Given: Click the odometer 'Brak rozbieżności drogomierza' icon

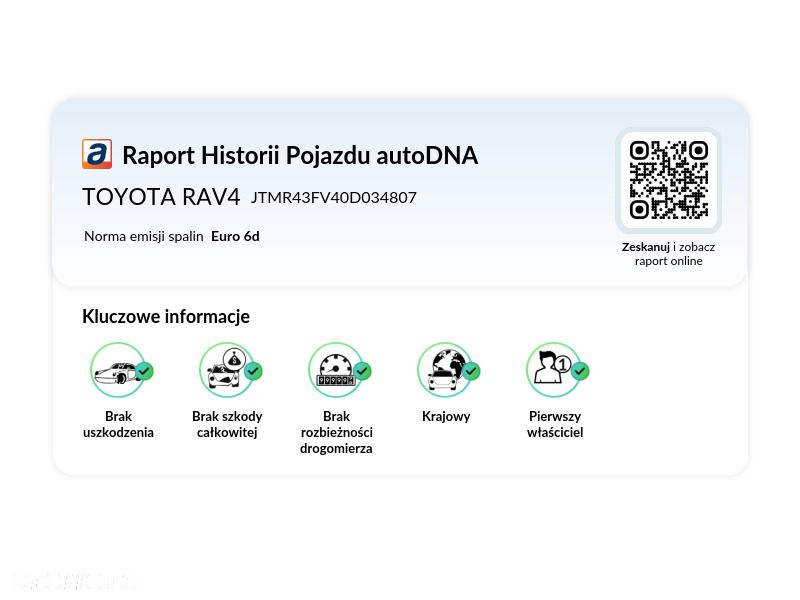Looking at the screenshot, I should [x=339, y=370].
